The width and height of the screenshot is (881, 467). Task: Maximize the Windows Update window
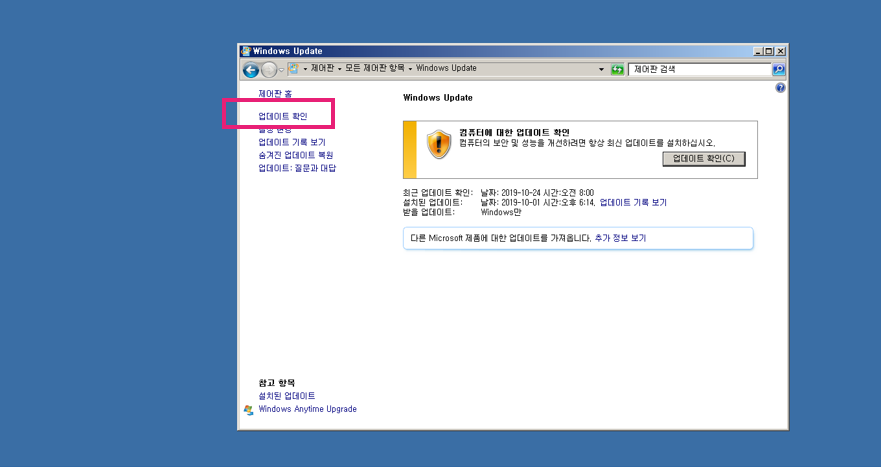(x=769, y=51)
